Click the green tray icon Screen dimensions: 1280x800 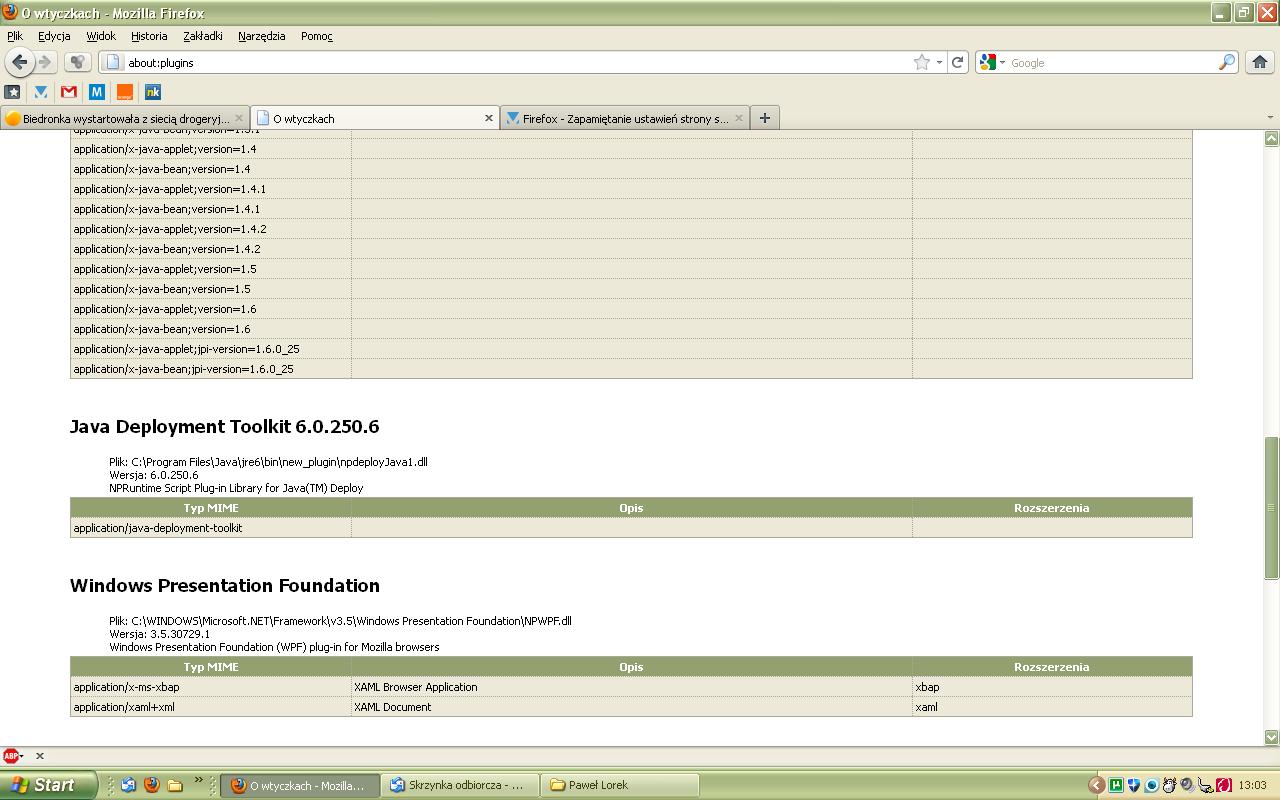point(1116,785)
